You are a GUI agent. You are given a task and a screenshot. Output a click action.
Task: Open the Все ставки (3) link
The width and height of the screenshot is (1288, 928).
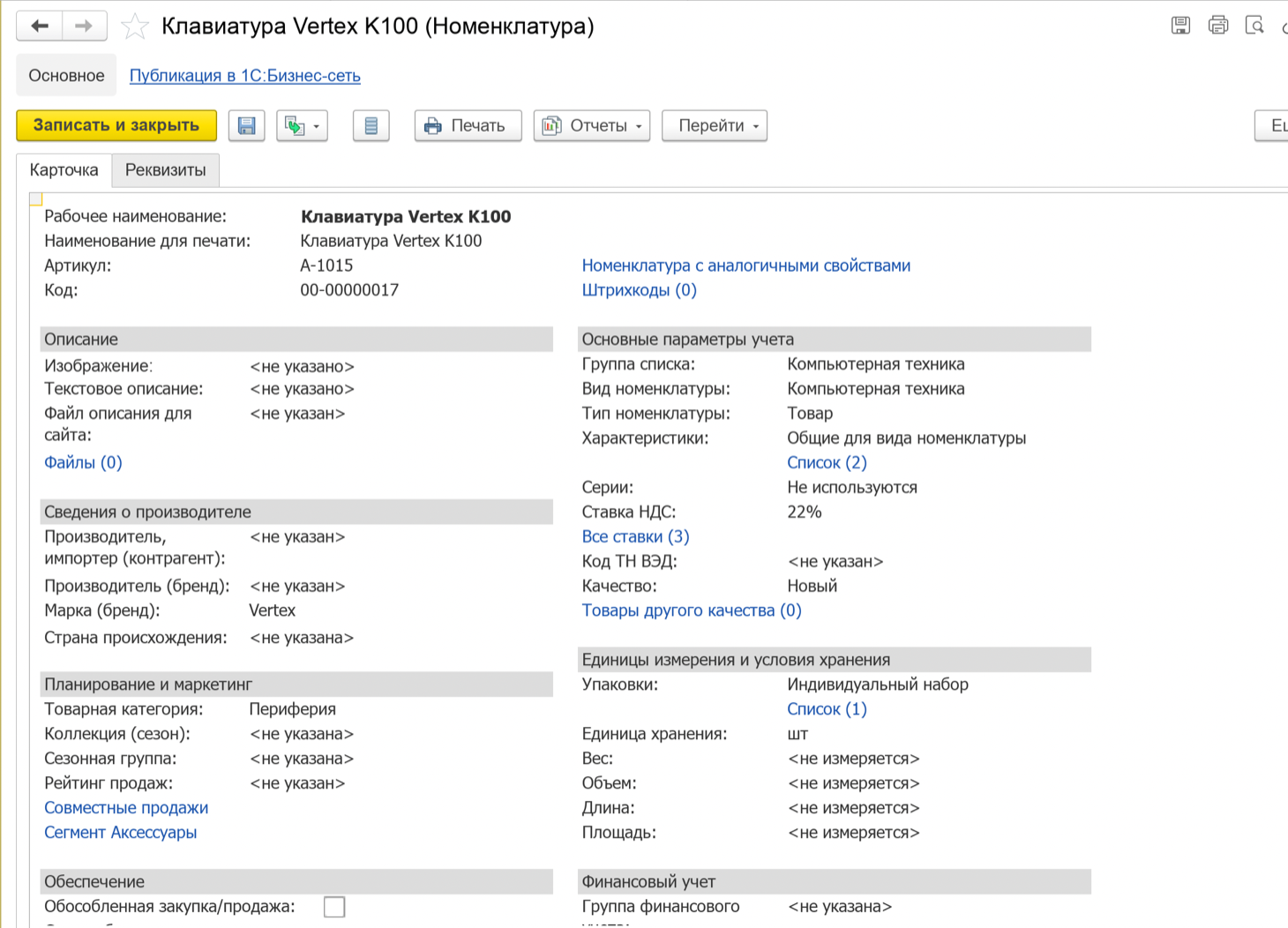coord(636,536)
